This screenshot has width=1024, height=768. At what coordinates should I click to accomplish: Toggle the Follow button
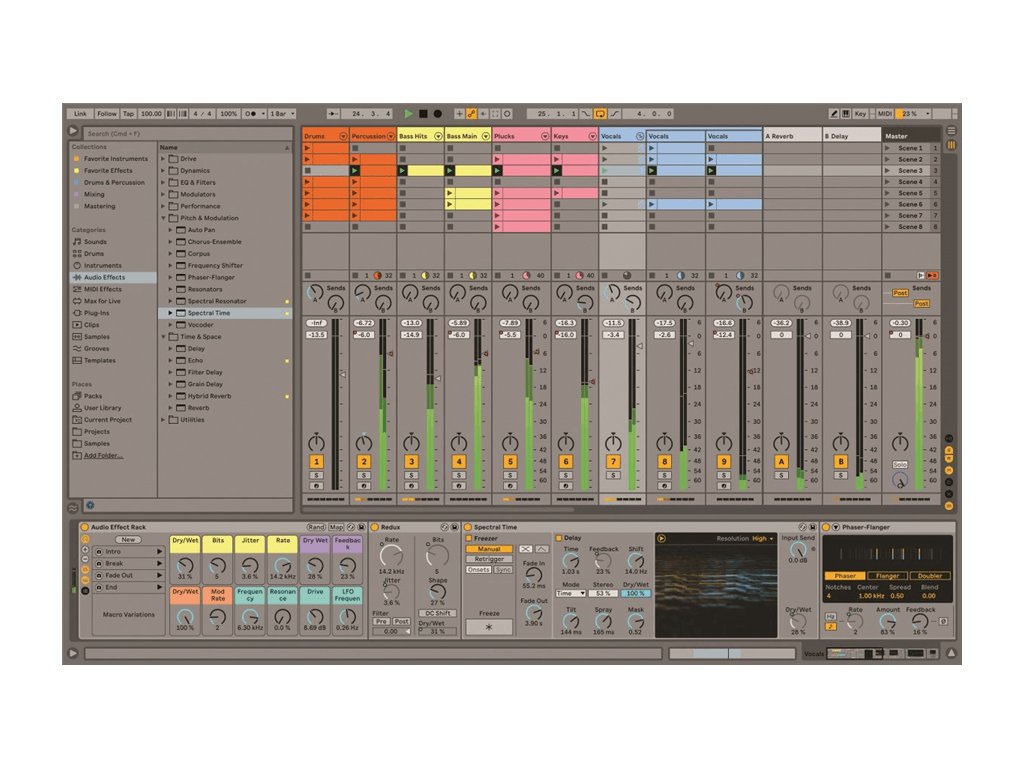(107, 114)
